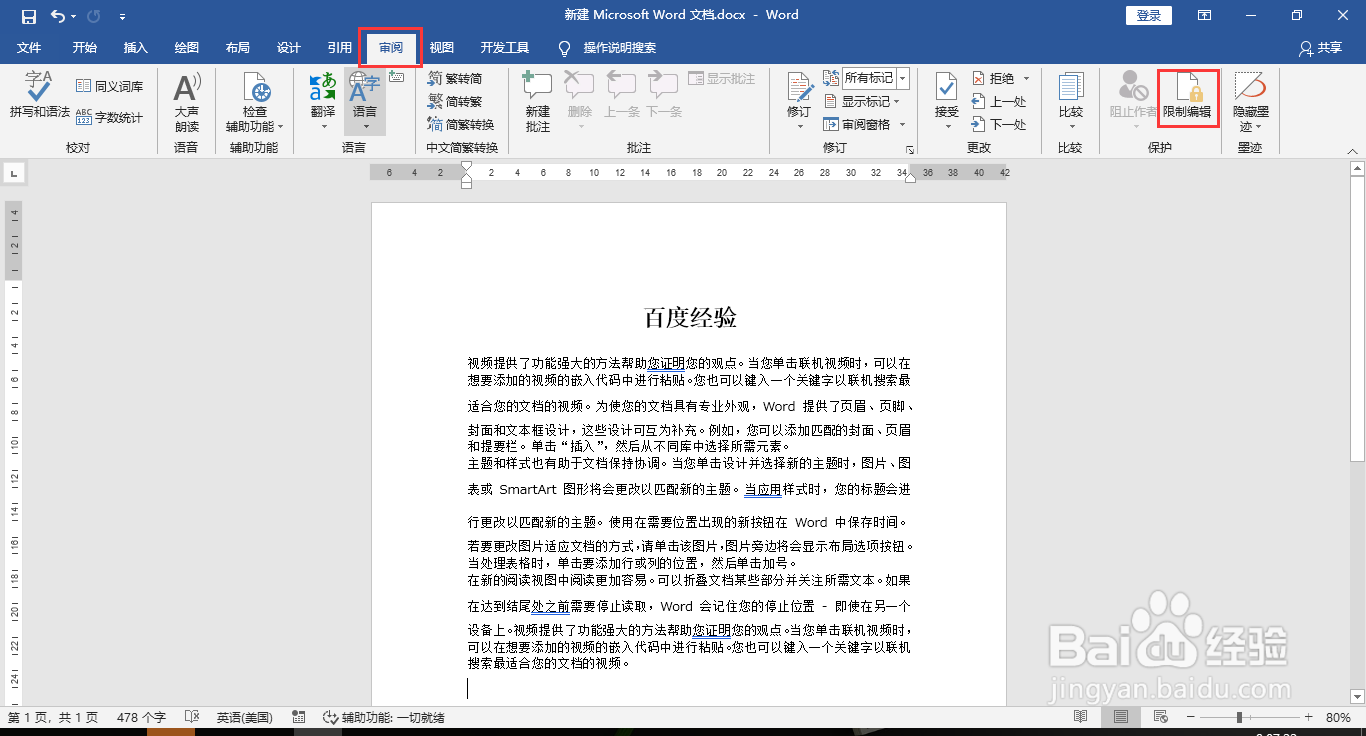Image resolution: width=1366 pixels, height=736 pixels.
Task: Open 检查辅助功能 accessibility checker
Action: [254, 102]
